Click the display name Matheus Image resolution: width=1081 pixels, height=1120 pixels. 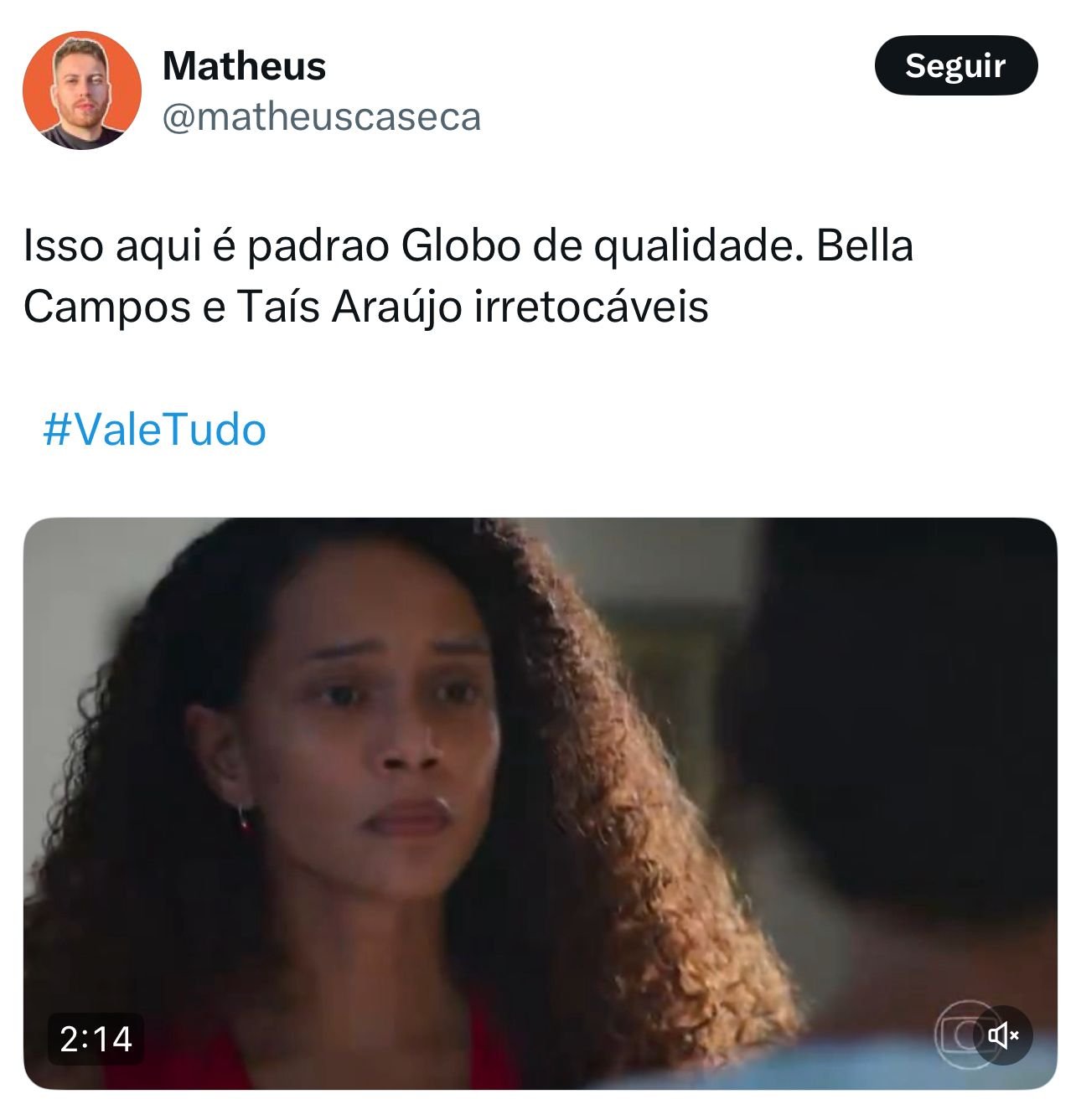point(244,66)
